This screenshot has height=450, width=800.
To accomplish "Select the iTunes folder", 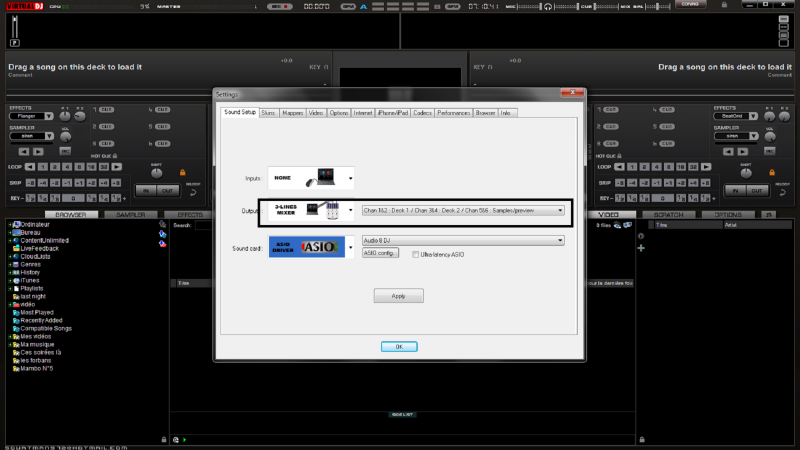I will [x=30, y=281].
